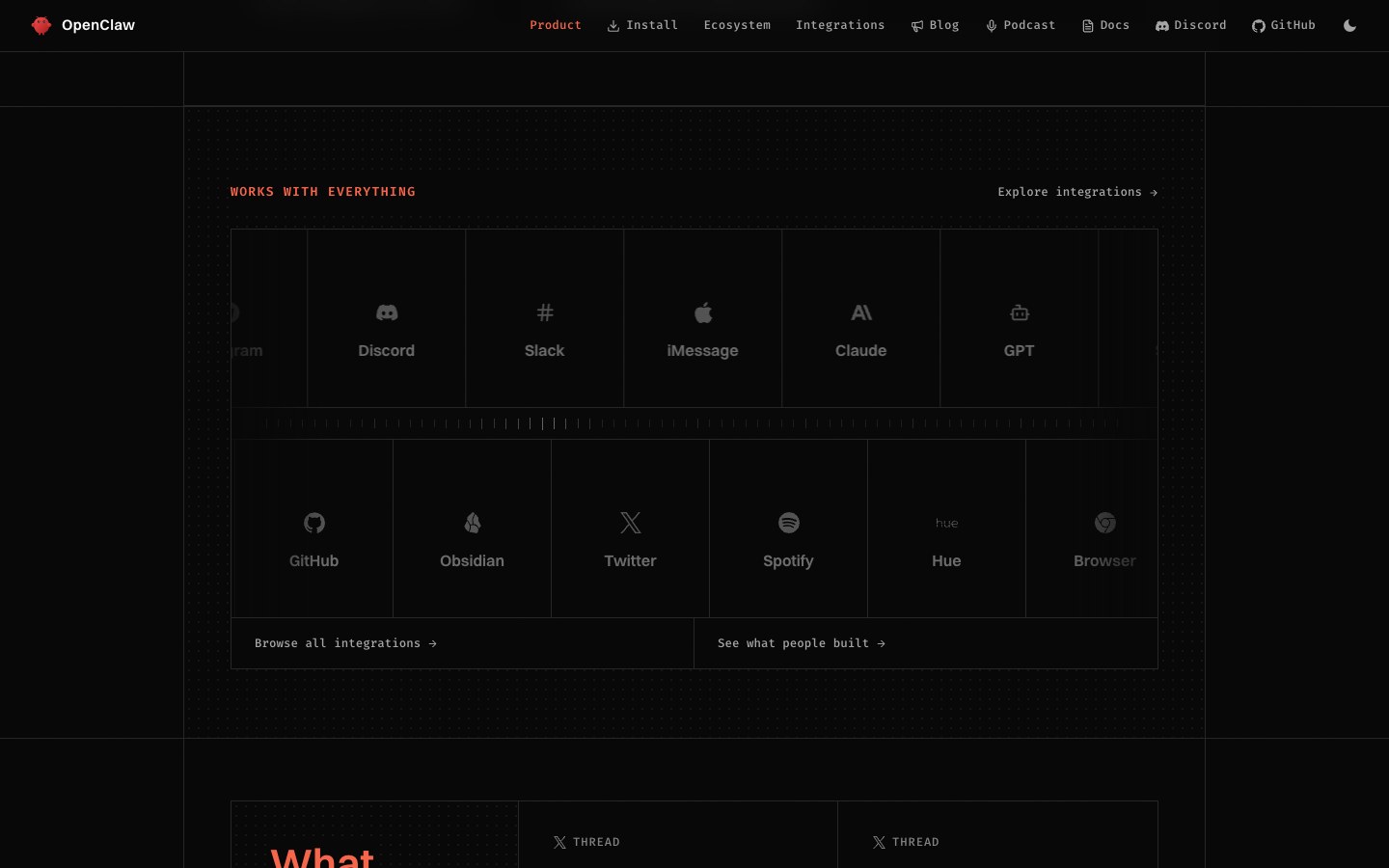Toggle dark mode moon icon
This screenshot has height=868, width=1389.
point(1349,26)
